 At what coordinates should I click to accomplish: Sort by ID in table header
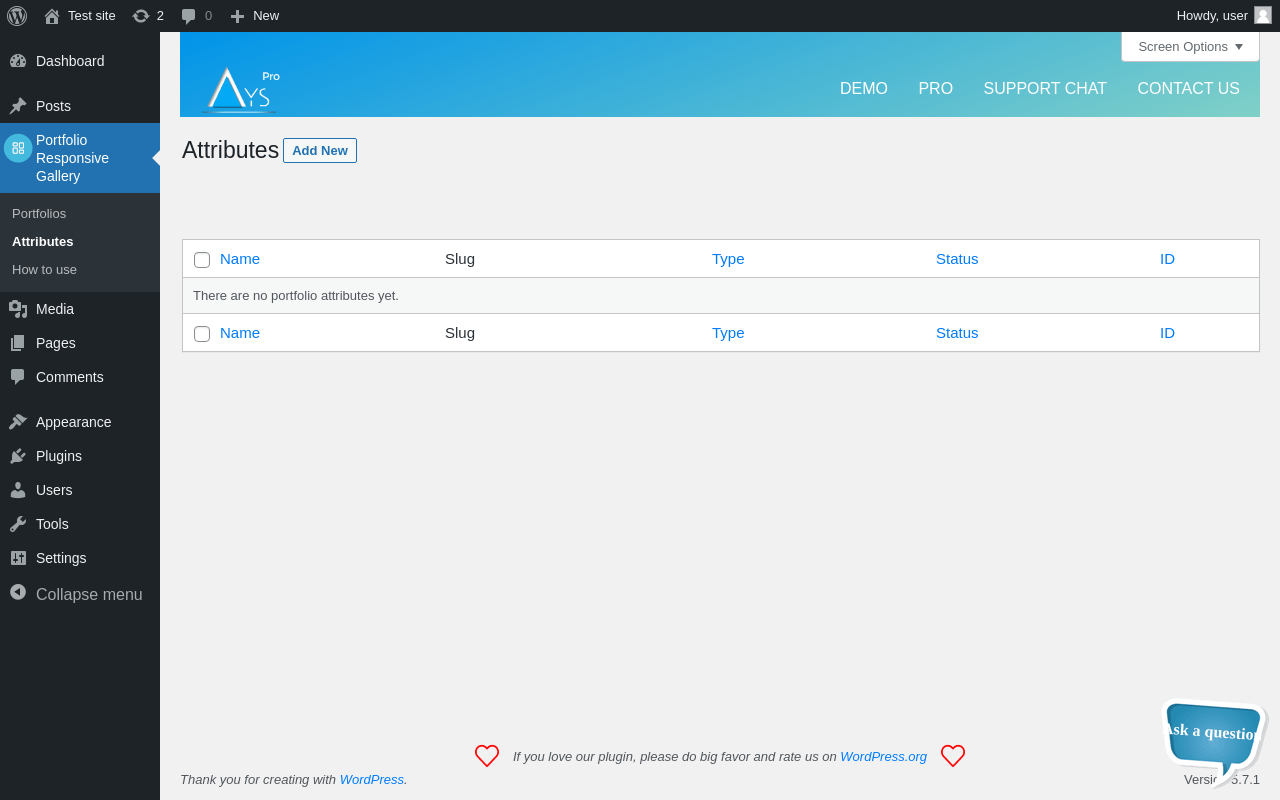(x=1167, y=259)
